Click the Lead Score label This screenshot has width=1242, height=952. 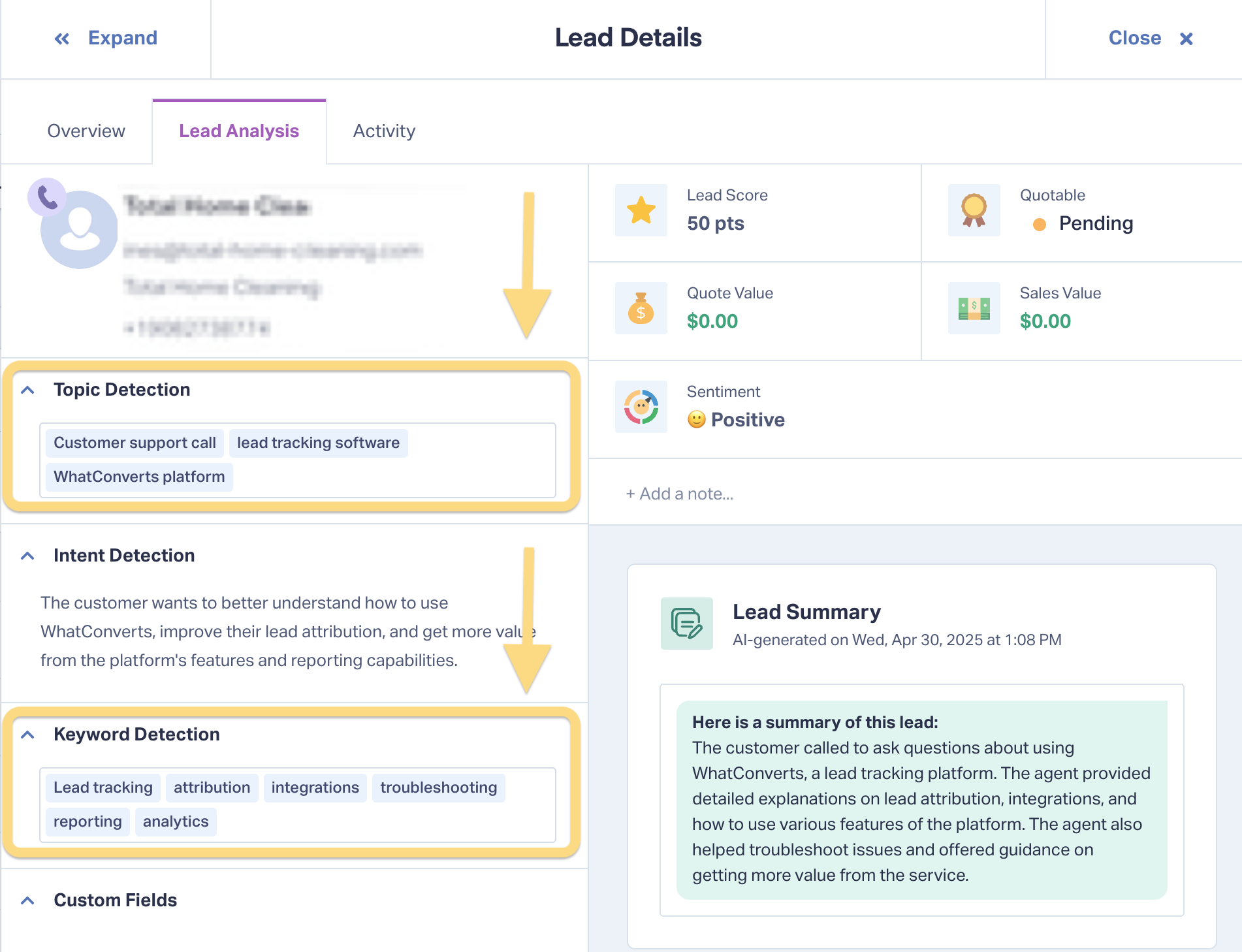click(727, 195)
